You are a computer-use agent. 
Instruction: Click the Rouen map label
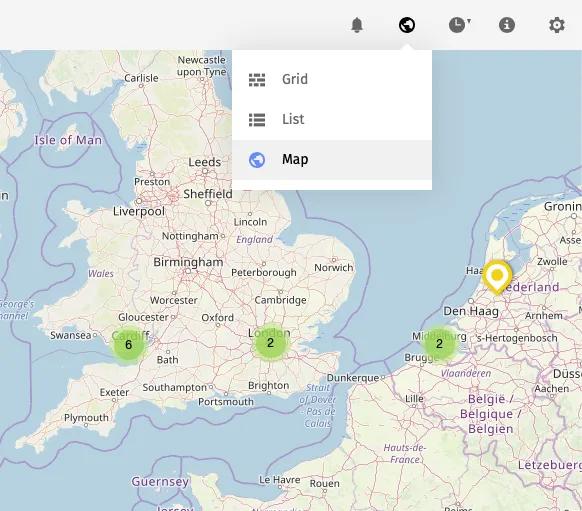pyautogui.click(x=324, y=484)
